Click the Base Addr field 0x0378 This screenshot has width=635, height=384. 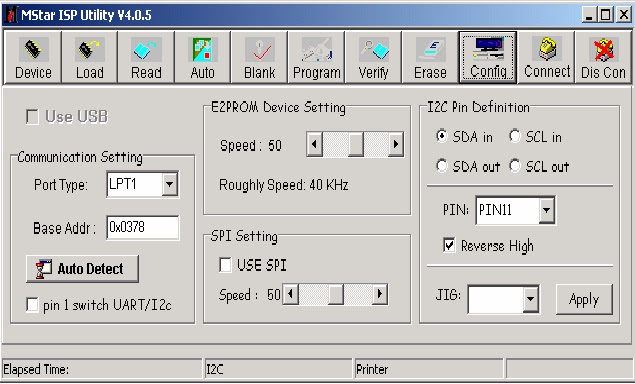[x=143, y=228]
